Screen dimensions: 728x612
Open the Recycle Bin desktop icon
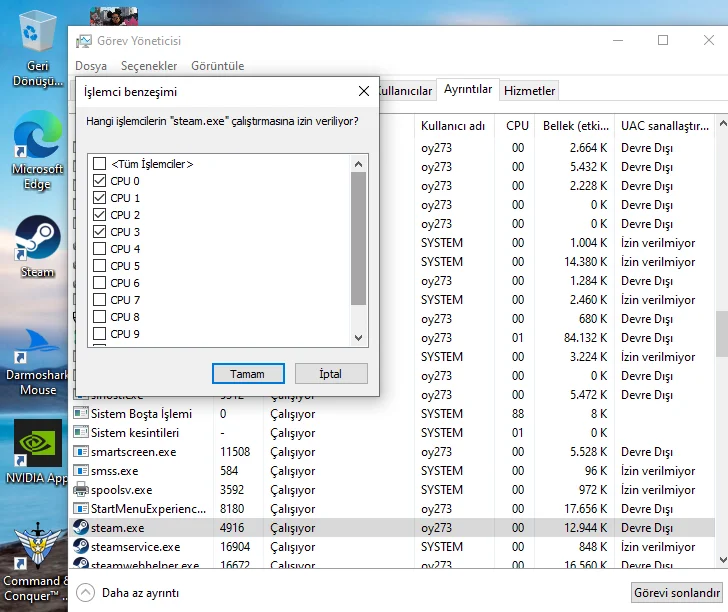click(x=37, y=49)
